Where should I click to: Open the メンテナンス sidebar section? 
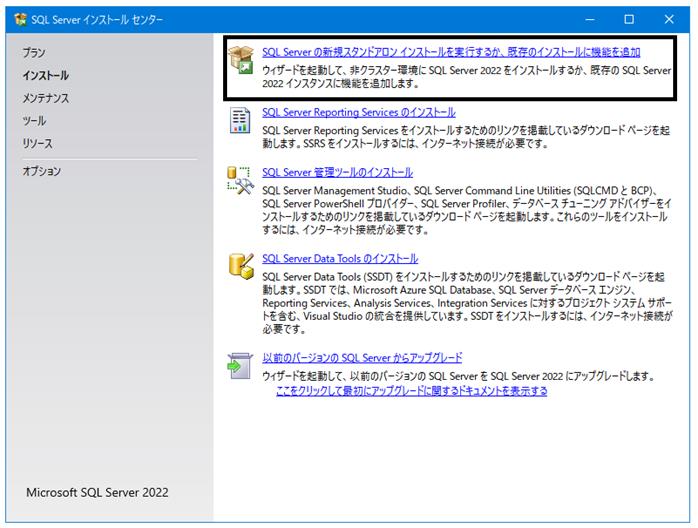(46, 98)
